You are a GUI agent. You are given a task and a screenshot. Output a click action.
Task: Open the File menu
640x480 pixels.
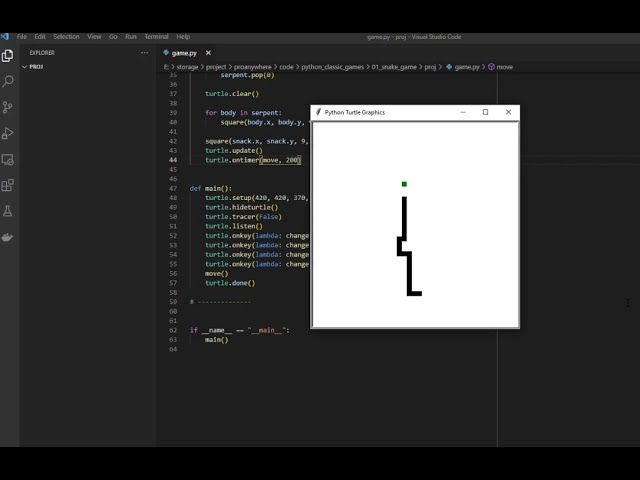pyautogui.click(x=22, y=37)
